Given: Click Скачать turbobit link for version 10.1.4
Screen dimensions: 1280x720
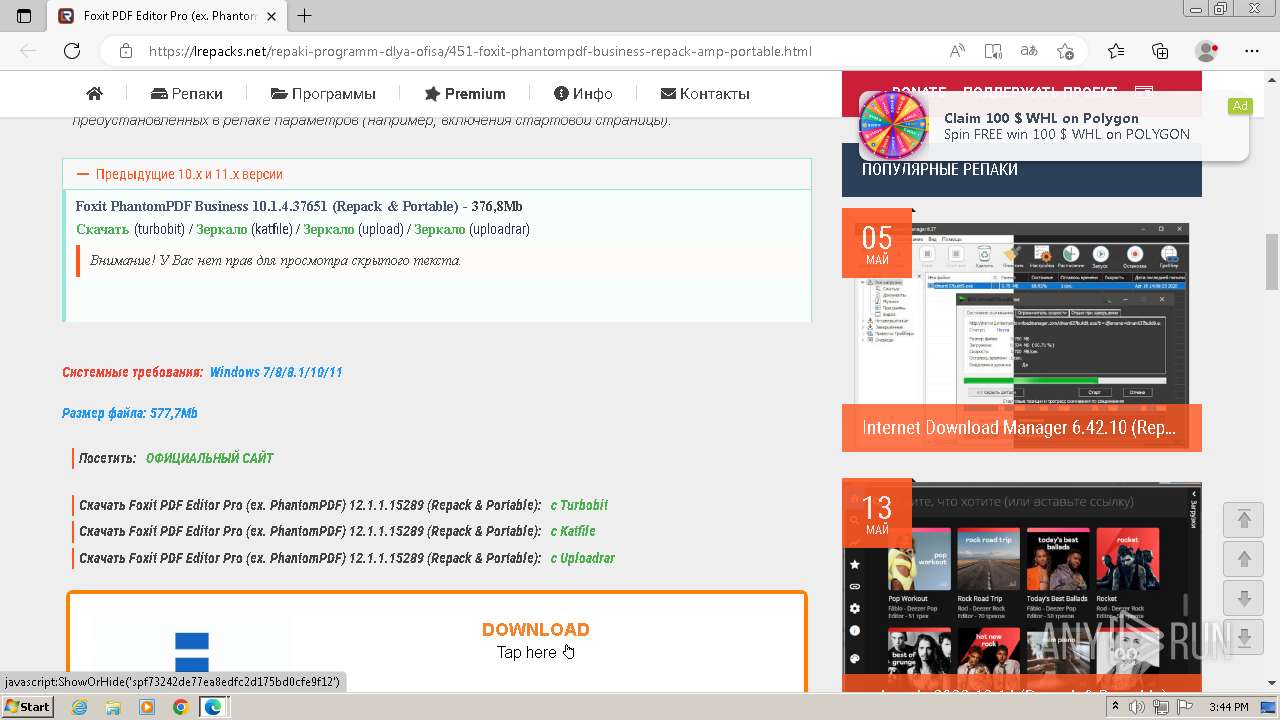Looking at the screenshot, I should pyautogui.click(x=102, y=229).
